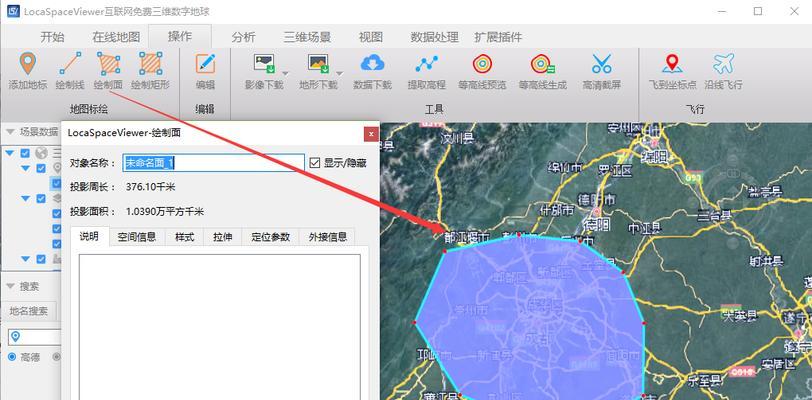812x400 pixels.
Task: Toggle the child checkbox under the pin-icon node
Action: coord(56,183)
